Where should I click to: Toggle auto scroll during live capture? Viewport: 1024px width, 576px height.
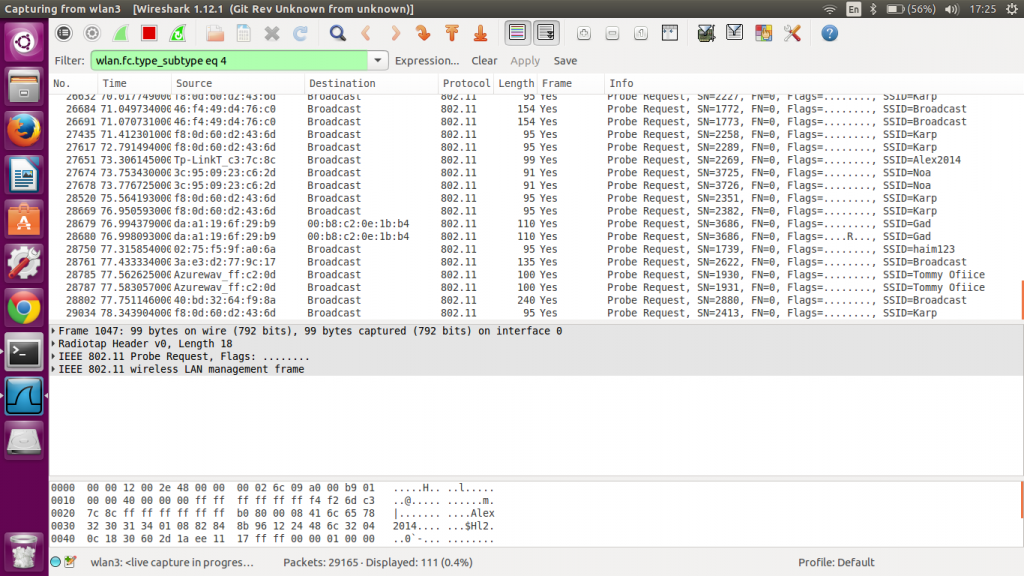(x=546, y=33)
